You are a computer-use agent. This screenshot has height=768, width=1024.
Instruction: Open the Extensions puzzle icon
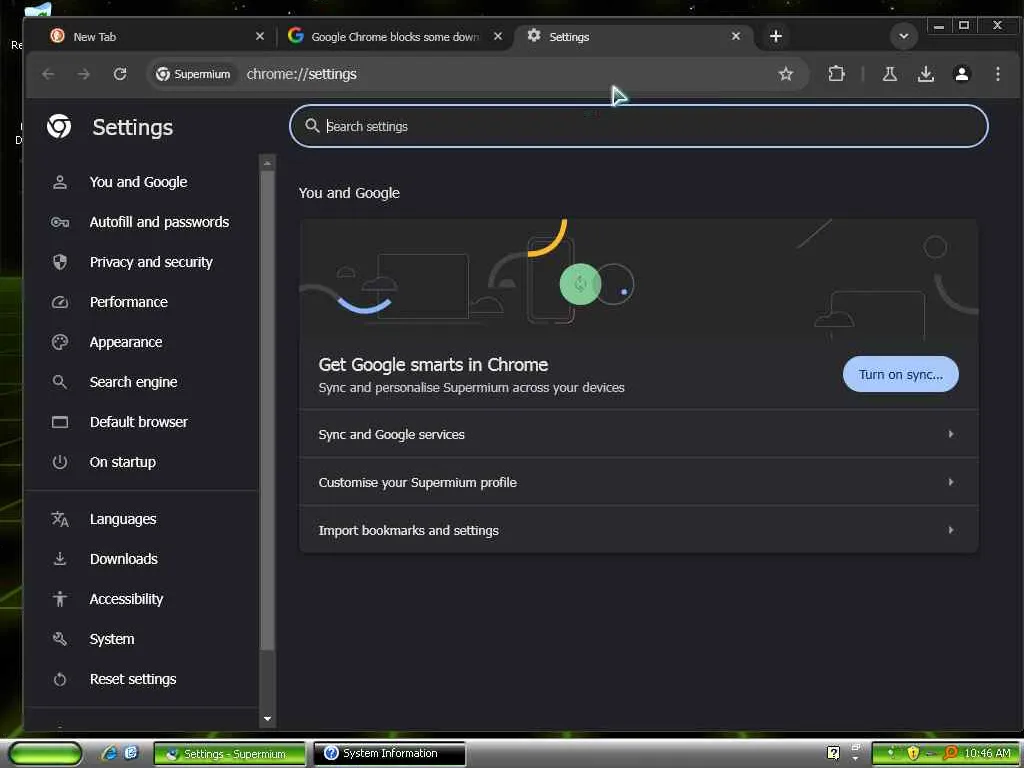[x=836, y=74]
